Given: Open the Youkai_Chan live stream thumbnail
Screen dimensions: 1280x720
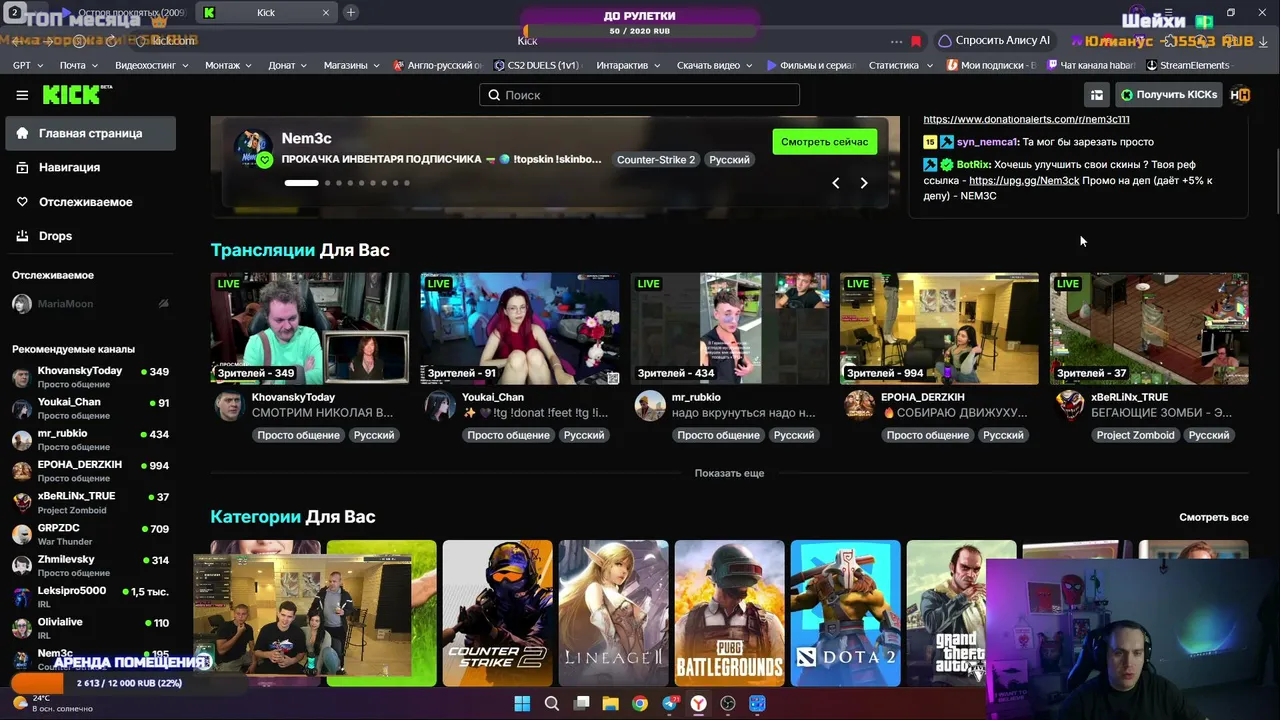Looking at the screenshot, I should pyautogui.click(x=520, y=328).
